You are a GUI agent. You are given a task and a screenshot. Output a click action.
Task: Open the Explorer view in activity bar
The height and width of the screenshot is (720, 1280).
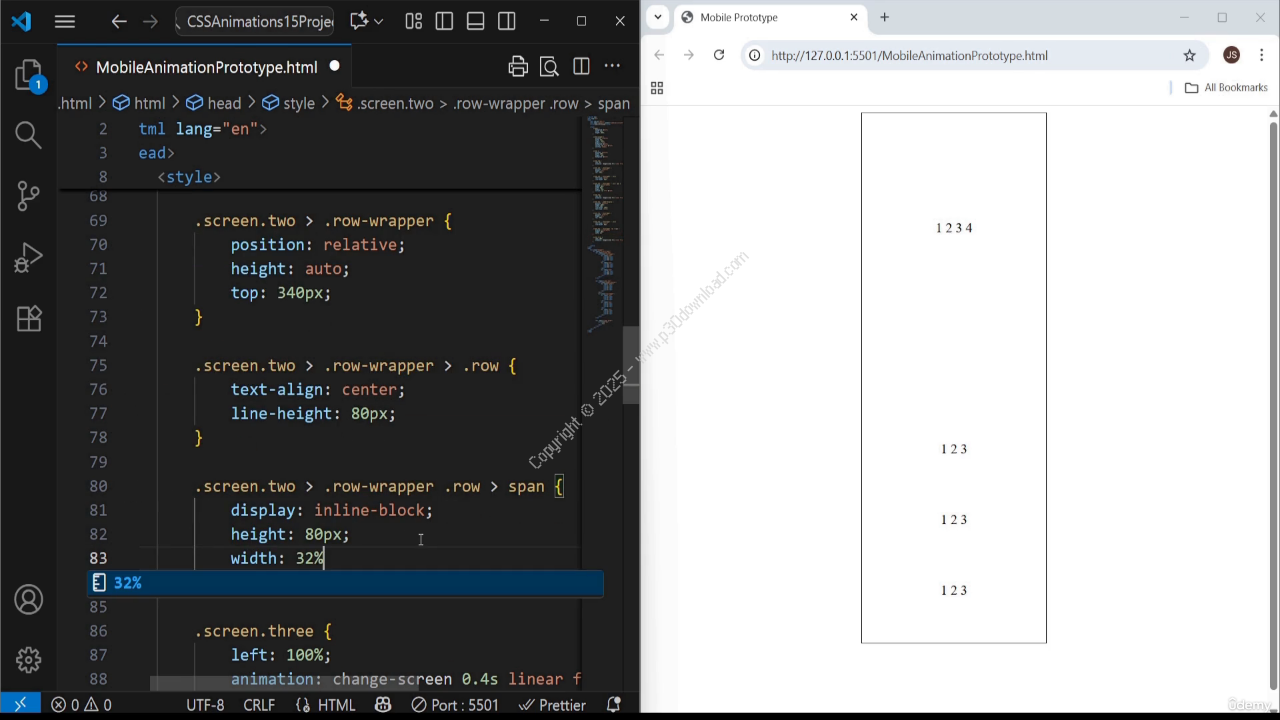(x=28, y=77)
